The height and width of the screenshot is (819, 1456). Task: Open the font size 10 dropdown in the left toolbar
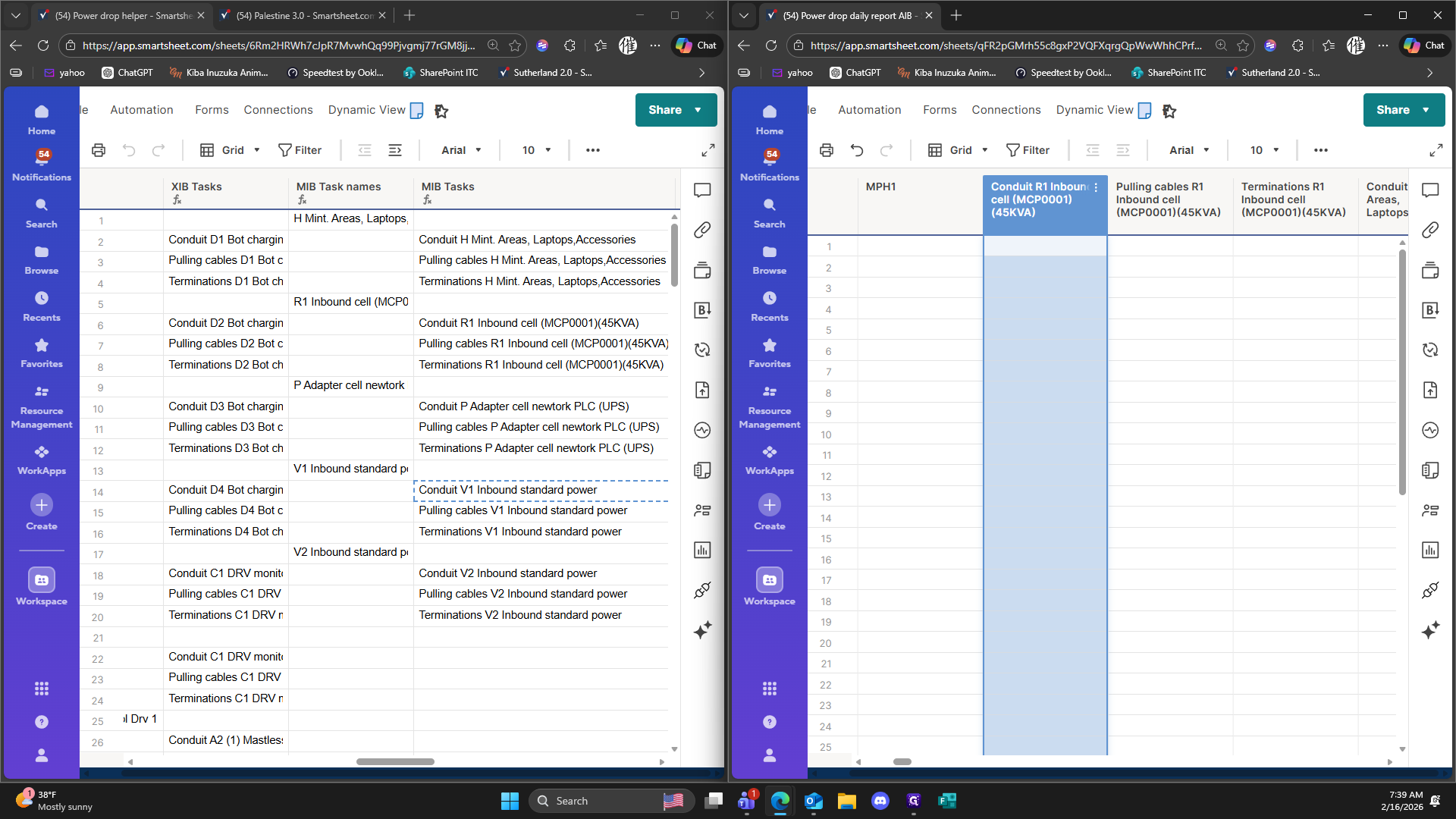(x=536, y=150)
